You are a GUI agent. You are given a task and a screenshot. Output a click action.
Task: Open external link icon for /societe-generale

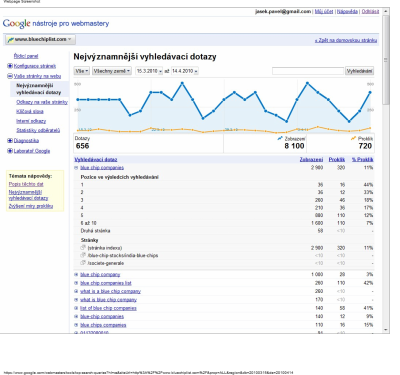coord(83,263)
